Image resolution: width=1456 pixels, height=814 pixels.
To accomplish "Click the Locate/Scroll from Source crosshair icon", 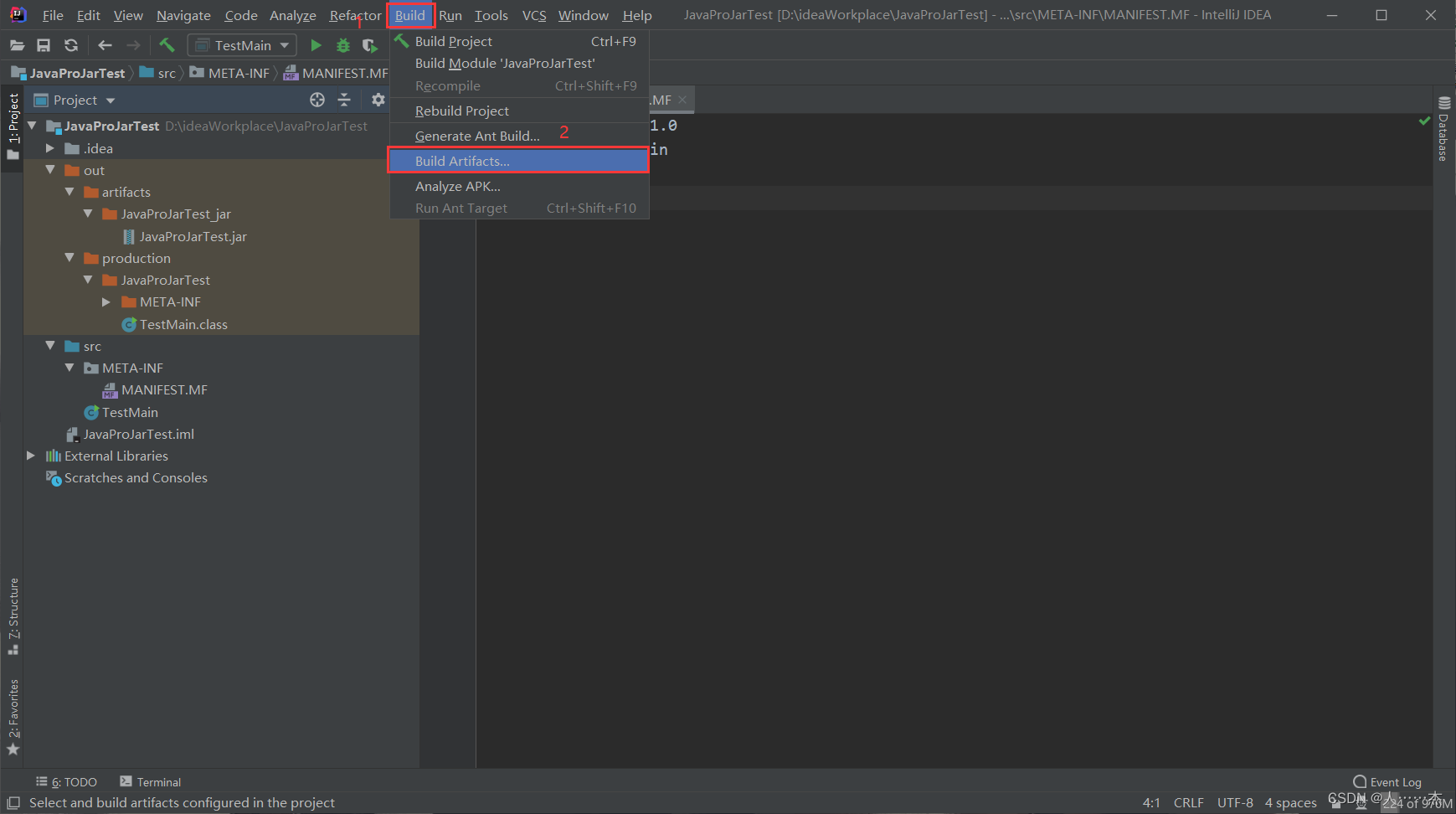I will (317, 100).
